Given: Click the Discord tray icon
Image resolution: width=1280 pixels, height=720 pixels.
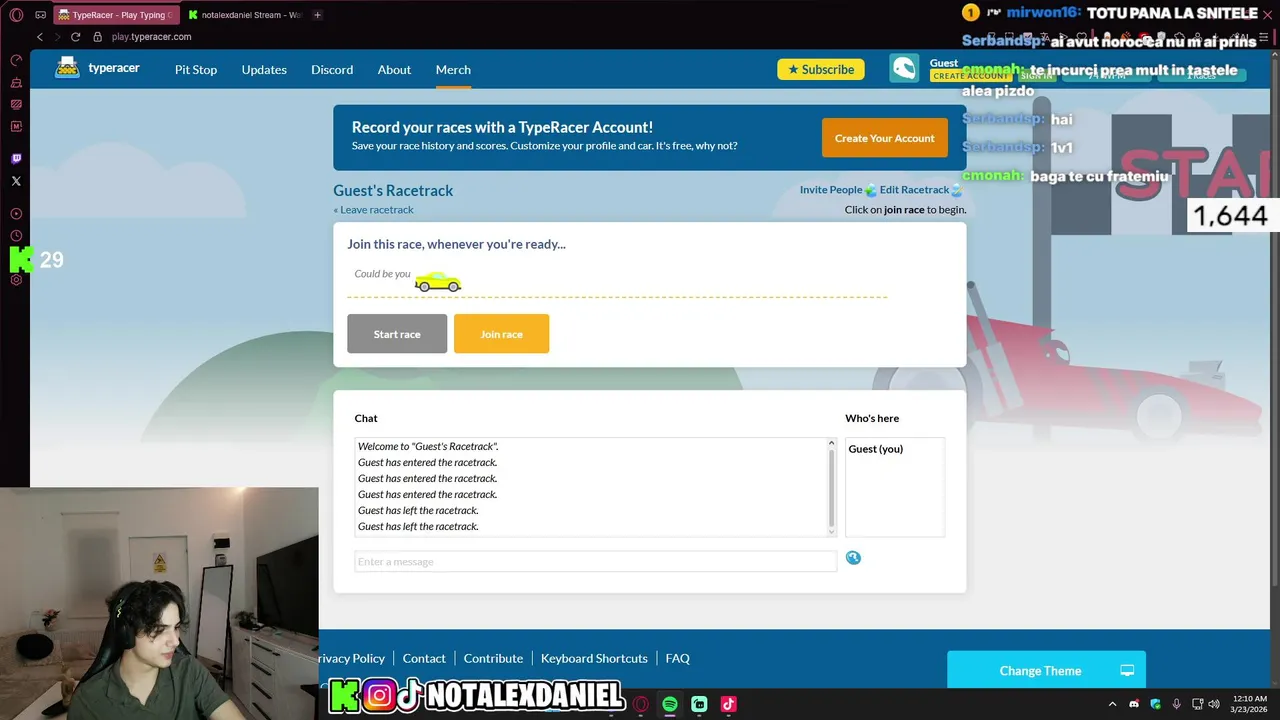Looking at the screenshot, I should point(1134,704).
